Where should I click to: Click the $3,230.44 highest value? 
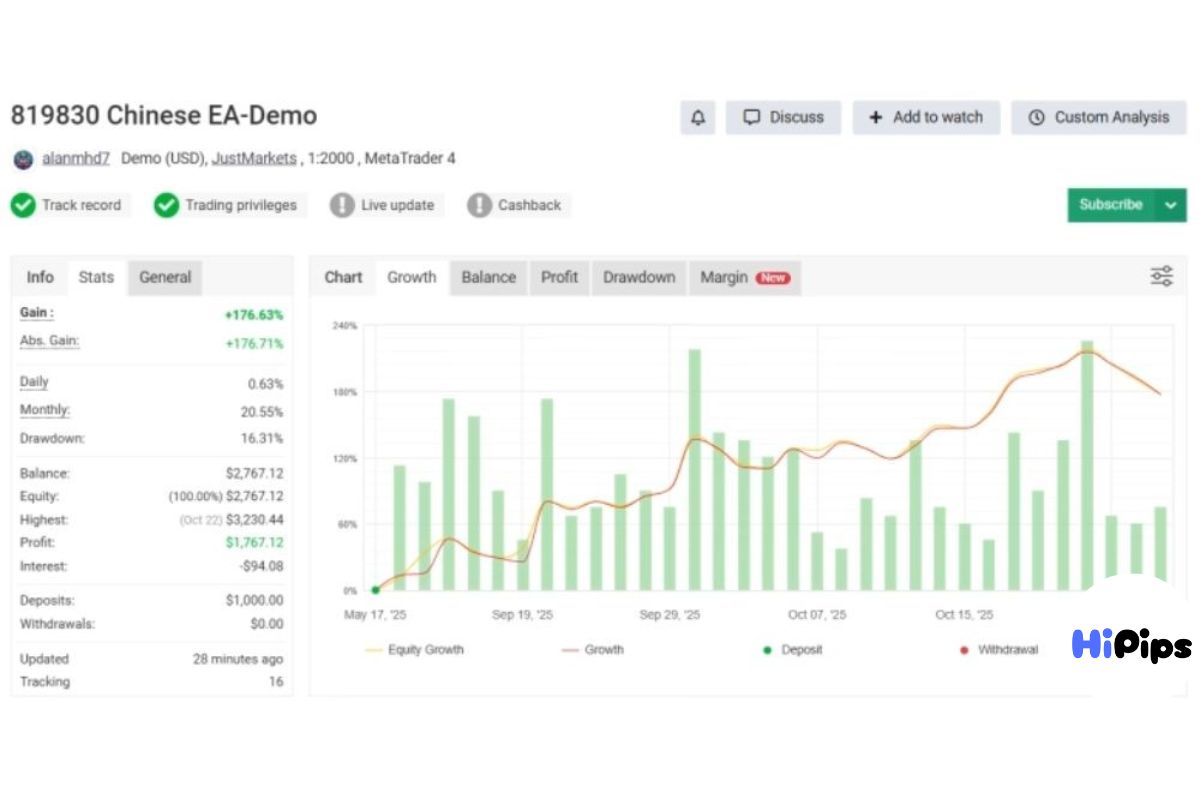(x=254, y=520)
